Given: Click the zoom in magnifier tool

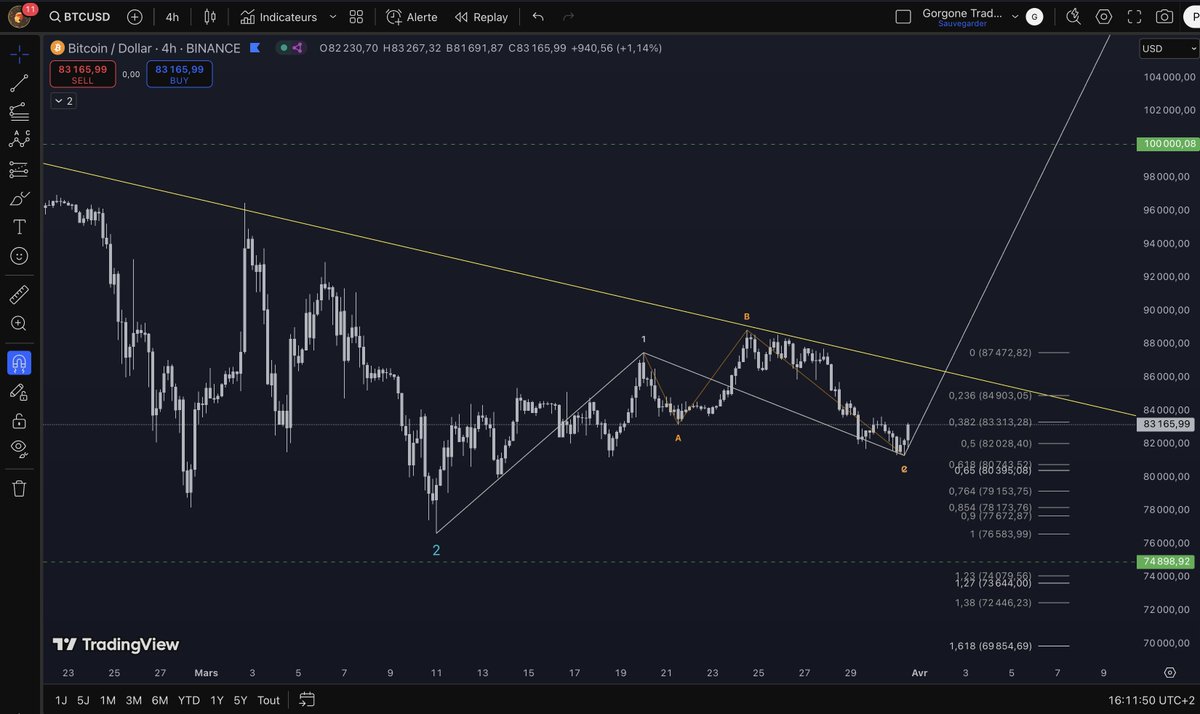Looking at the screenshot, I should pos(19,323).
